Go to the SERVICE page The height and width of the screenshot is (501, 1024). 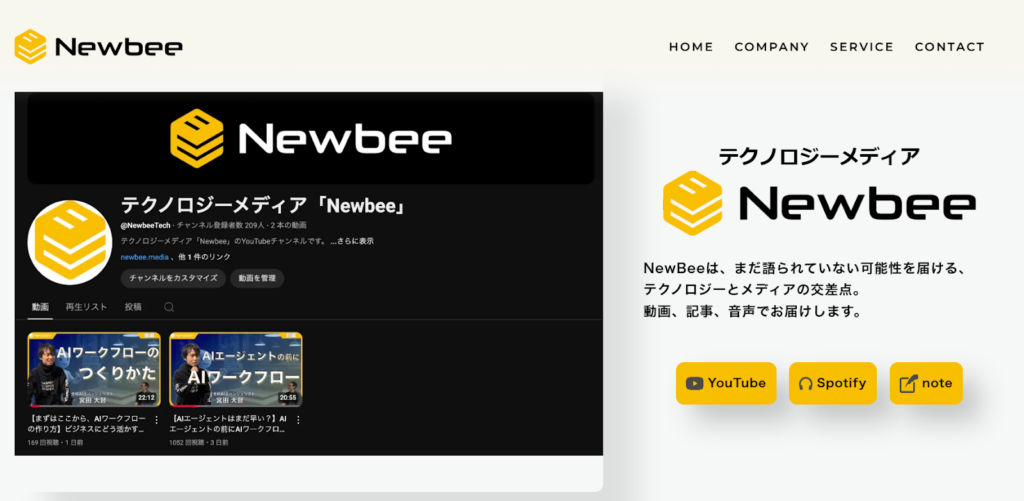(862, 47)
